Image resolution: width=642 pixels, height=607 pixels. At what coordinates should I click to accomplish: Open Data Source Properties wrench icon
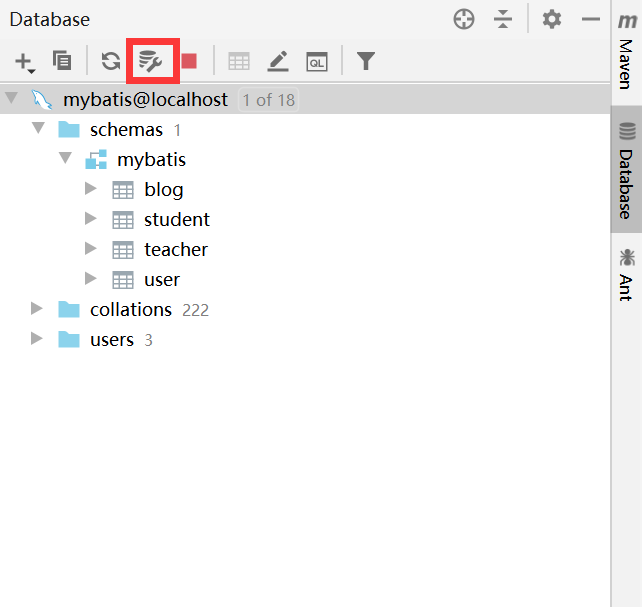[x=150, y=61]
